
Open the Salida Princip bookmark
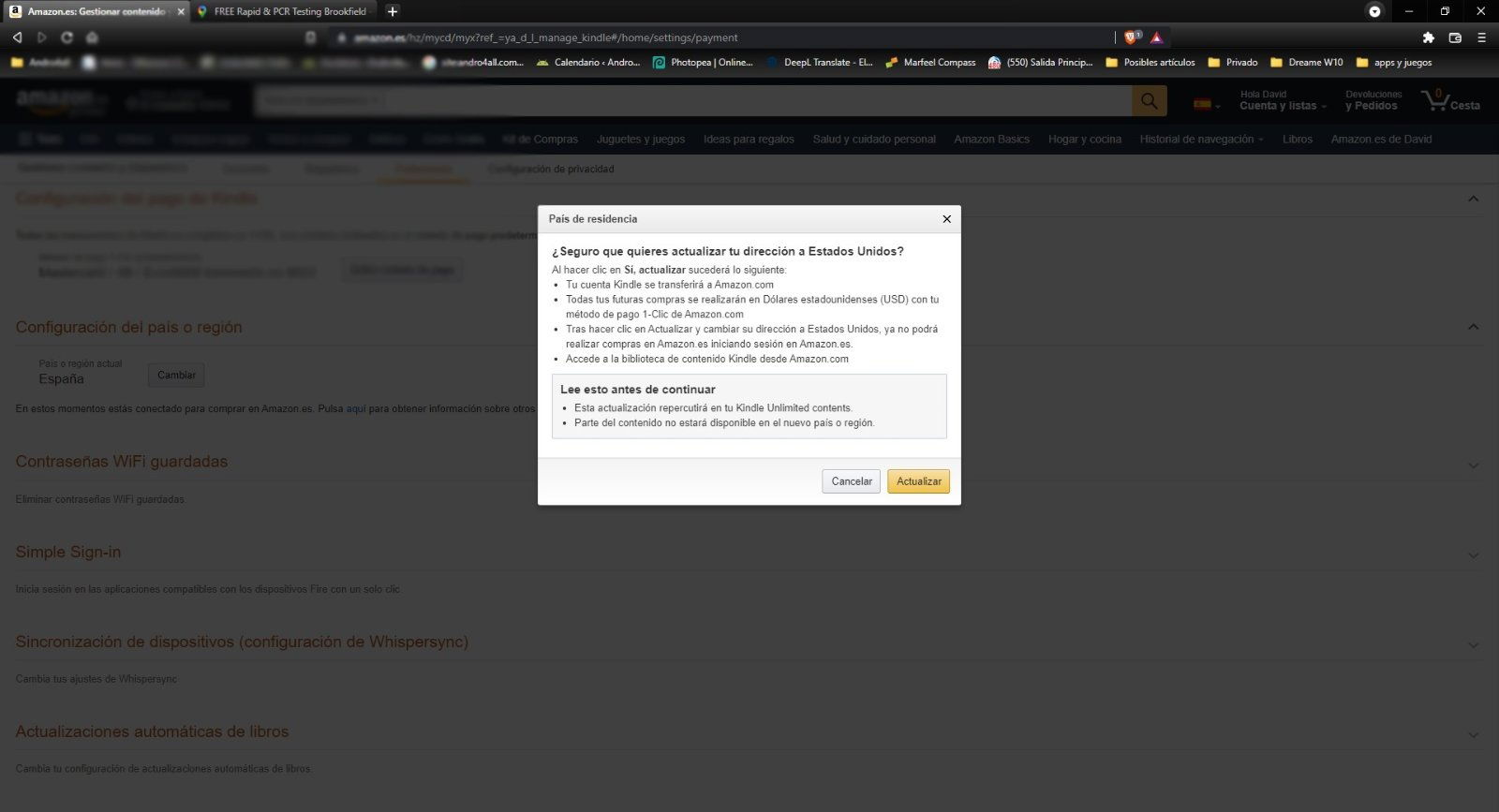(1040, 63)
